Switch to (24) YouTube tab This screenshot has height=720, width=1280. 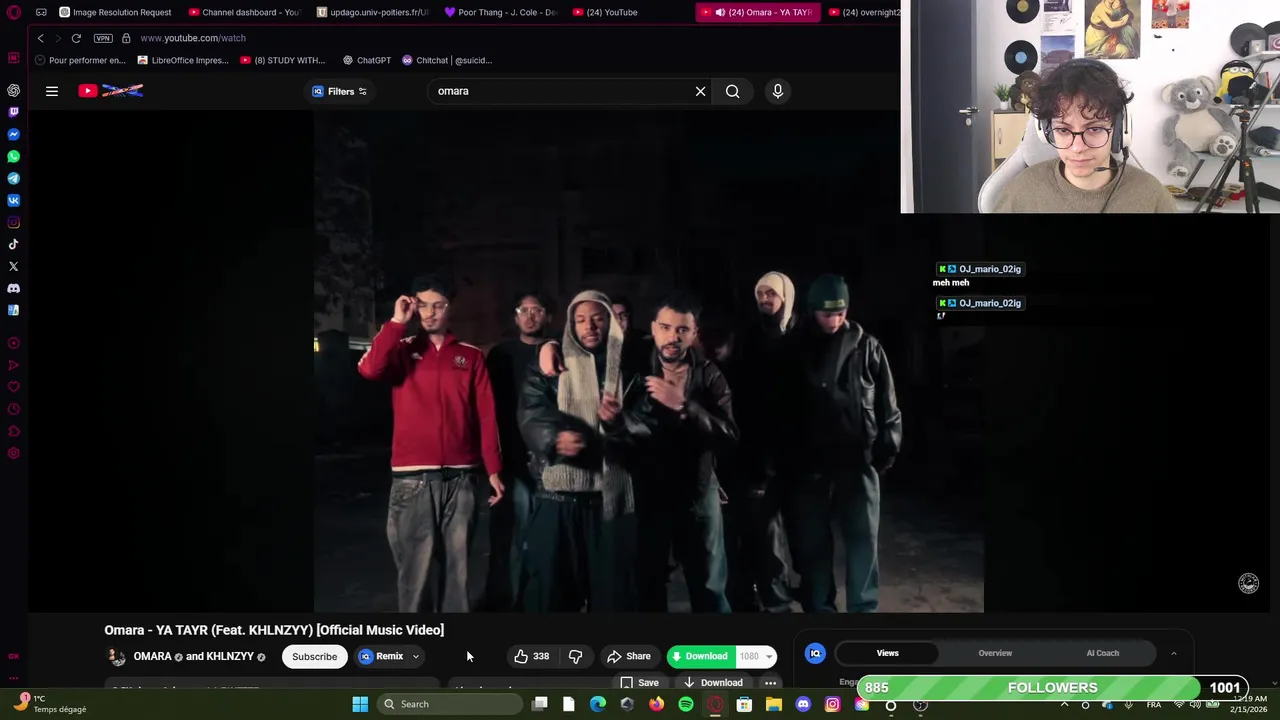pos(606,12)
